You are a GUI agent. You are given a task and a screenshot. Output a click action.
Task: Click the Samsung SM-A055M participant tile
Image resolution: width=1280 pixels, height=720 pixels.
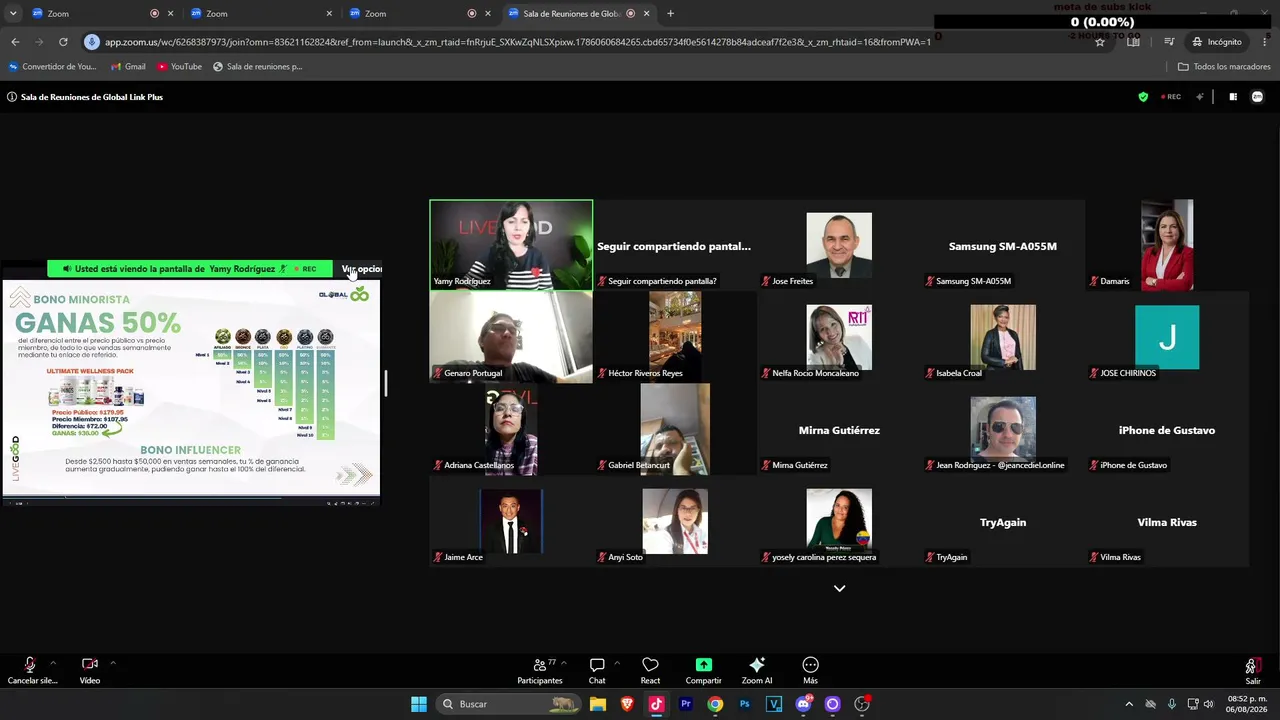click(1003, 245)
